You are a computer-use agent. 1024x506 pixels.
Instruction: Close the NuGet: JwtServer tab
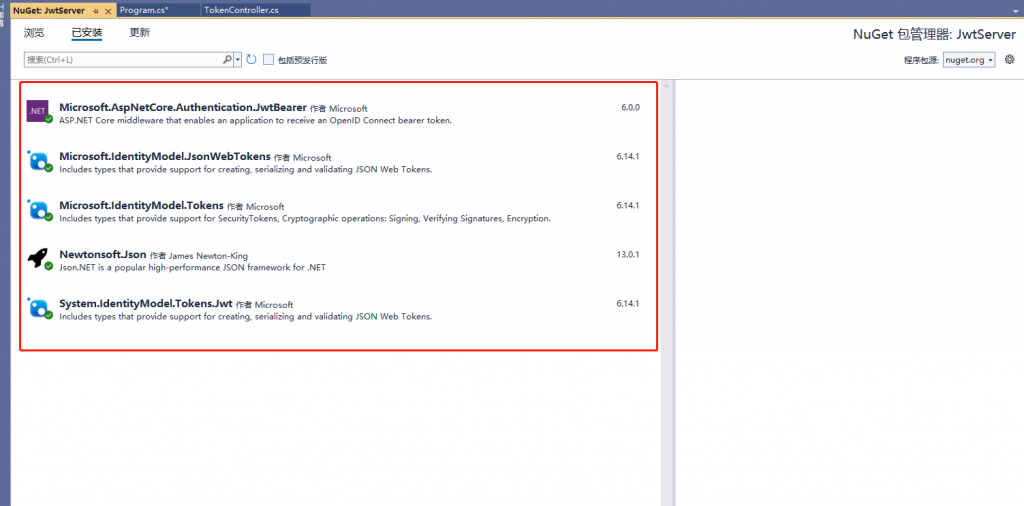[108, 11]
